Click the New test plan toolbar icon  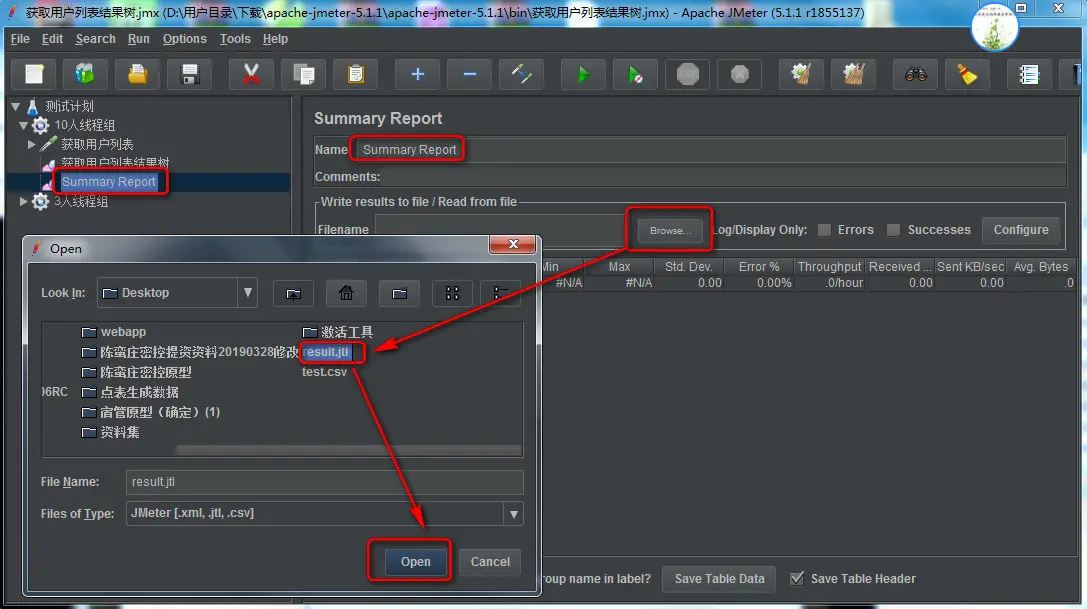click(34, 74)
